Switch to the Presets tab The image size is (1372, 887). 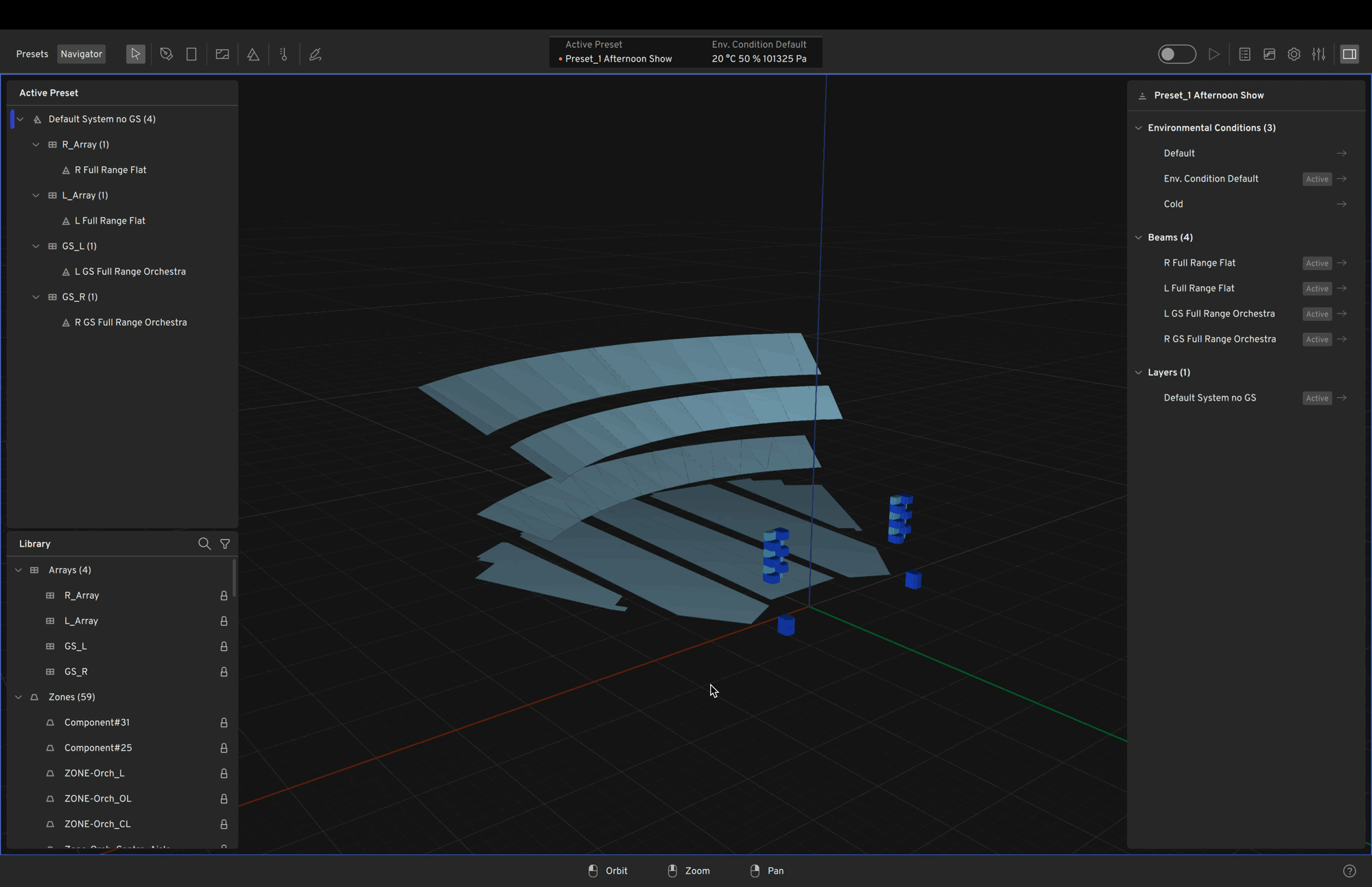pos(32,54)
